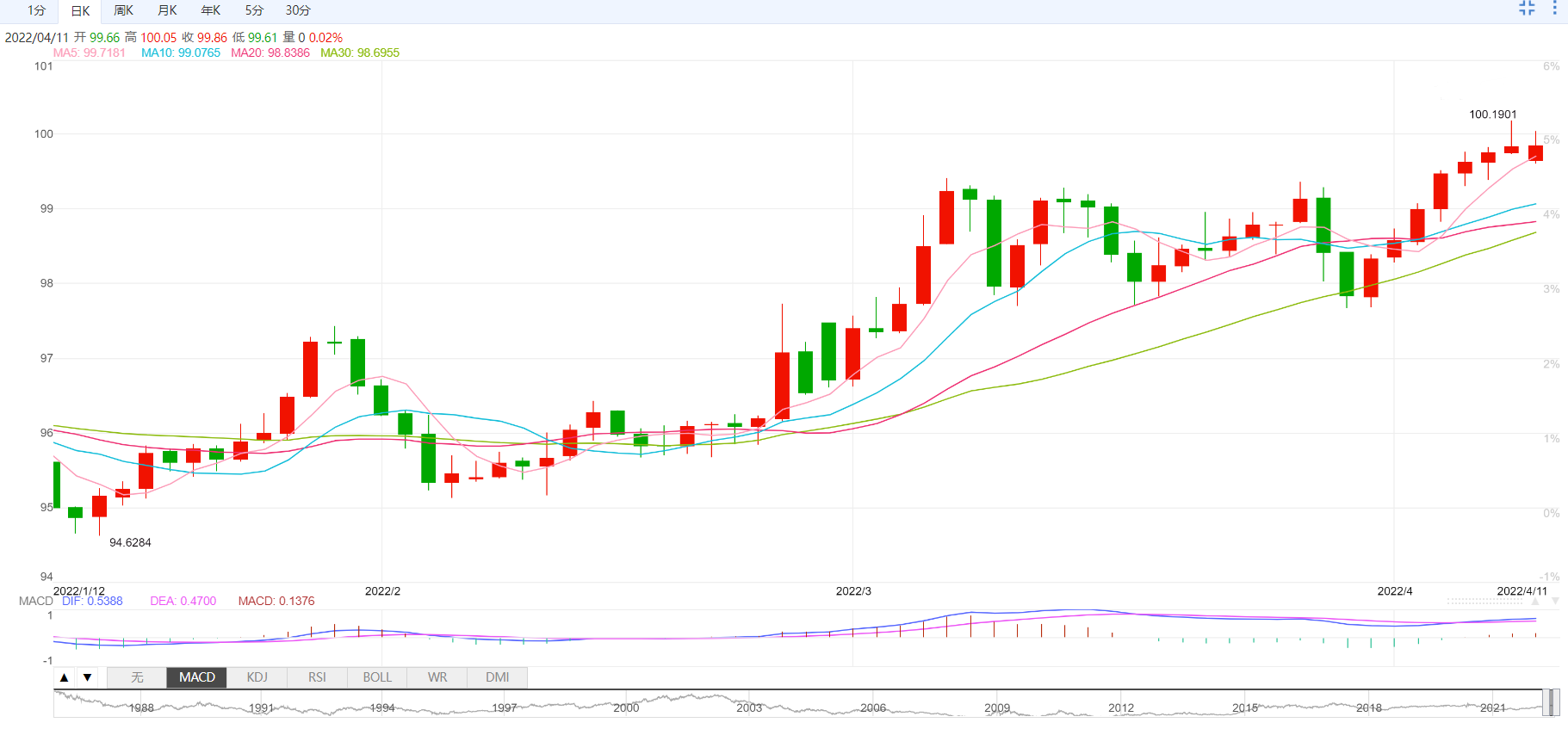
Task: Enable the RSI indicator
Action: click(317, 677)
